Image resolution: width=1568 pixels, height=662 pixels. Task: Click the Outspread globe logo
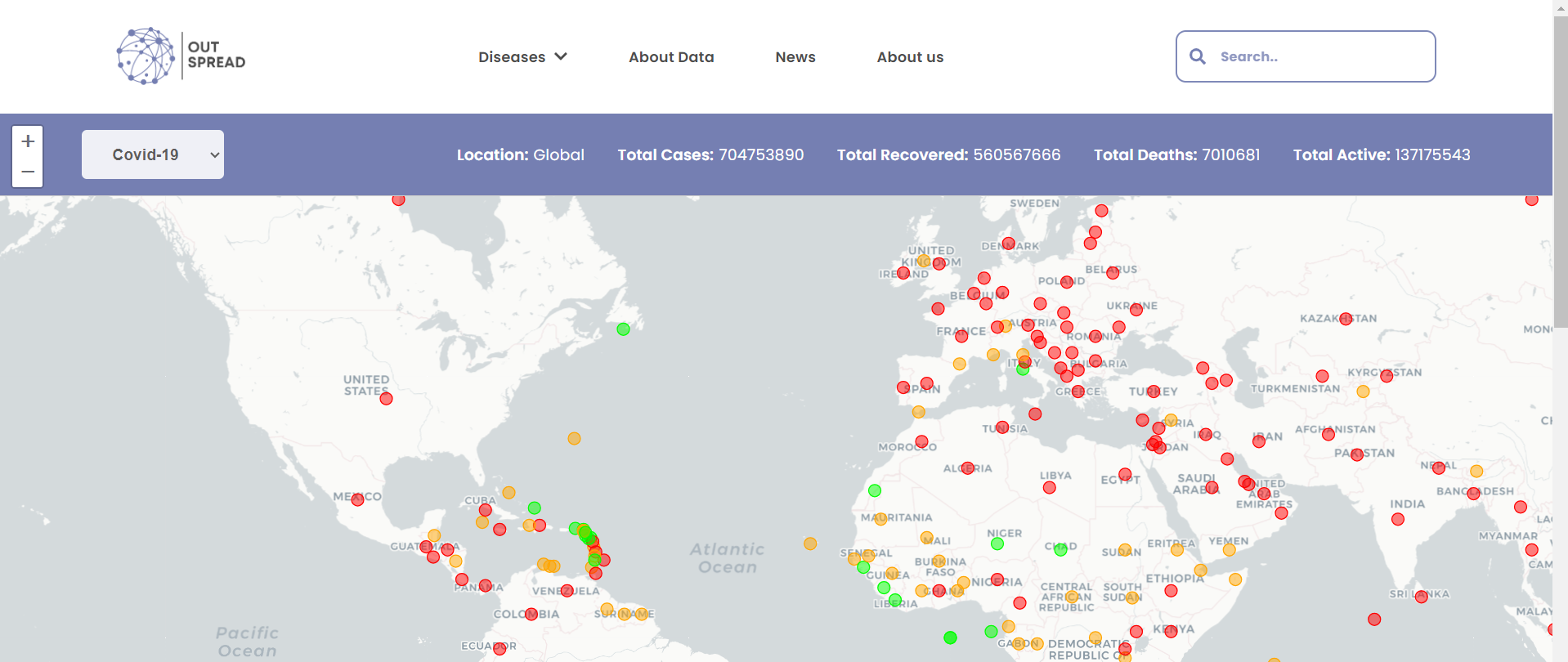coord(146,56)
